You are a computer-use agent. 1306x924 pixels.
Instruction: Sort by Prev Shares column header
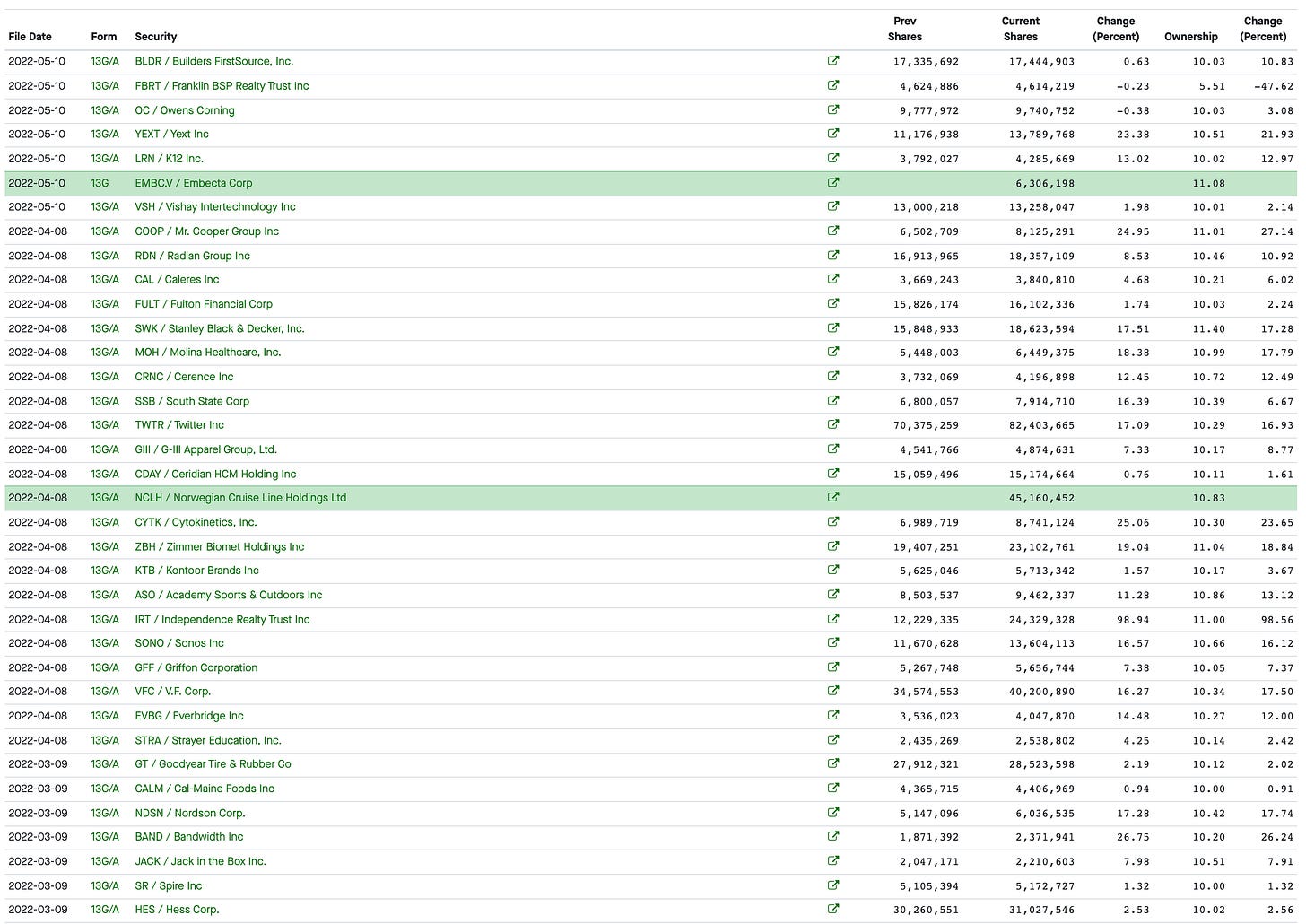905,29
